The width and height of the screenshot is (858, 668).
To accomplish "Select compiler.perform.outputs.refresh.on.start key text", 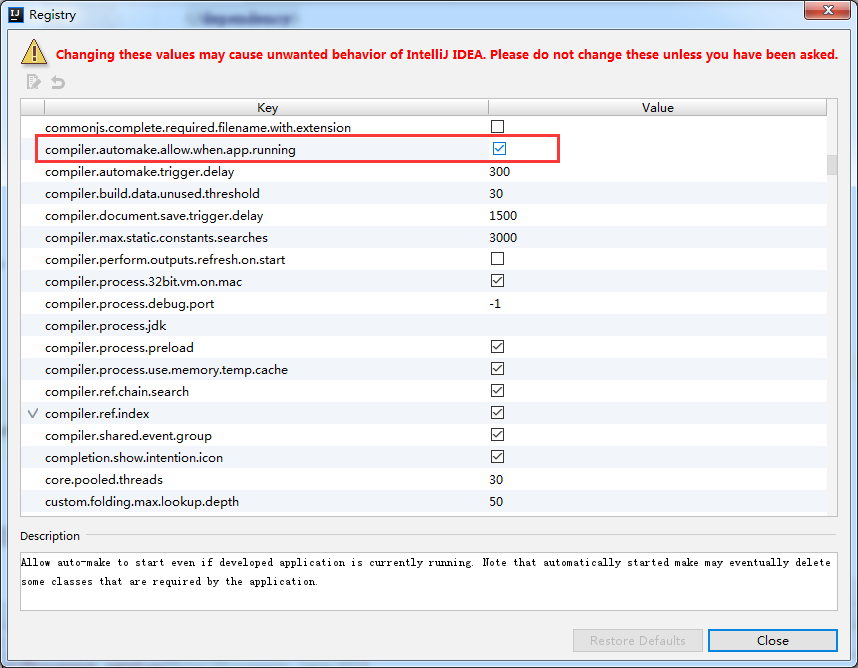I will (x=165, y=260).
